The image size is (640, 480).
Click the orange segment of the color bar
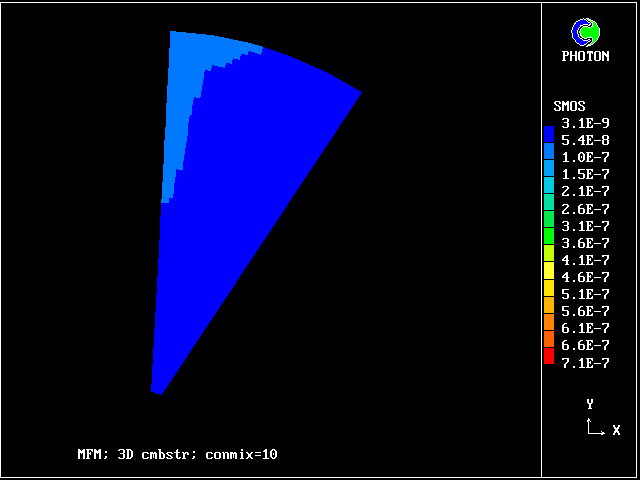(x=548, y=322)
